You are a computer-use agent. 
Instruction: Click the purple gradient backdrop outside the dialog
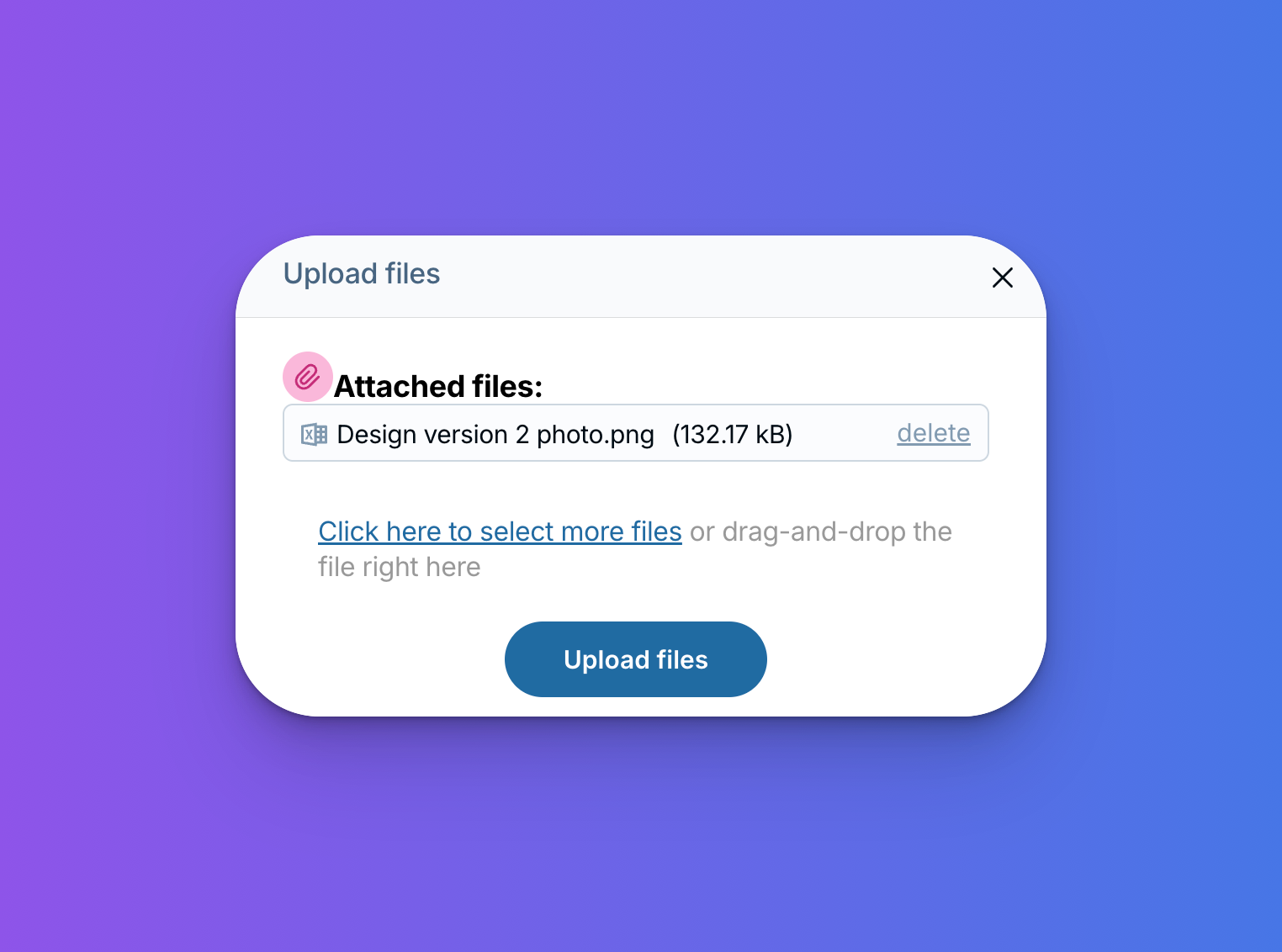(x=118, y=476)
